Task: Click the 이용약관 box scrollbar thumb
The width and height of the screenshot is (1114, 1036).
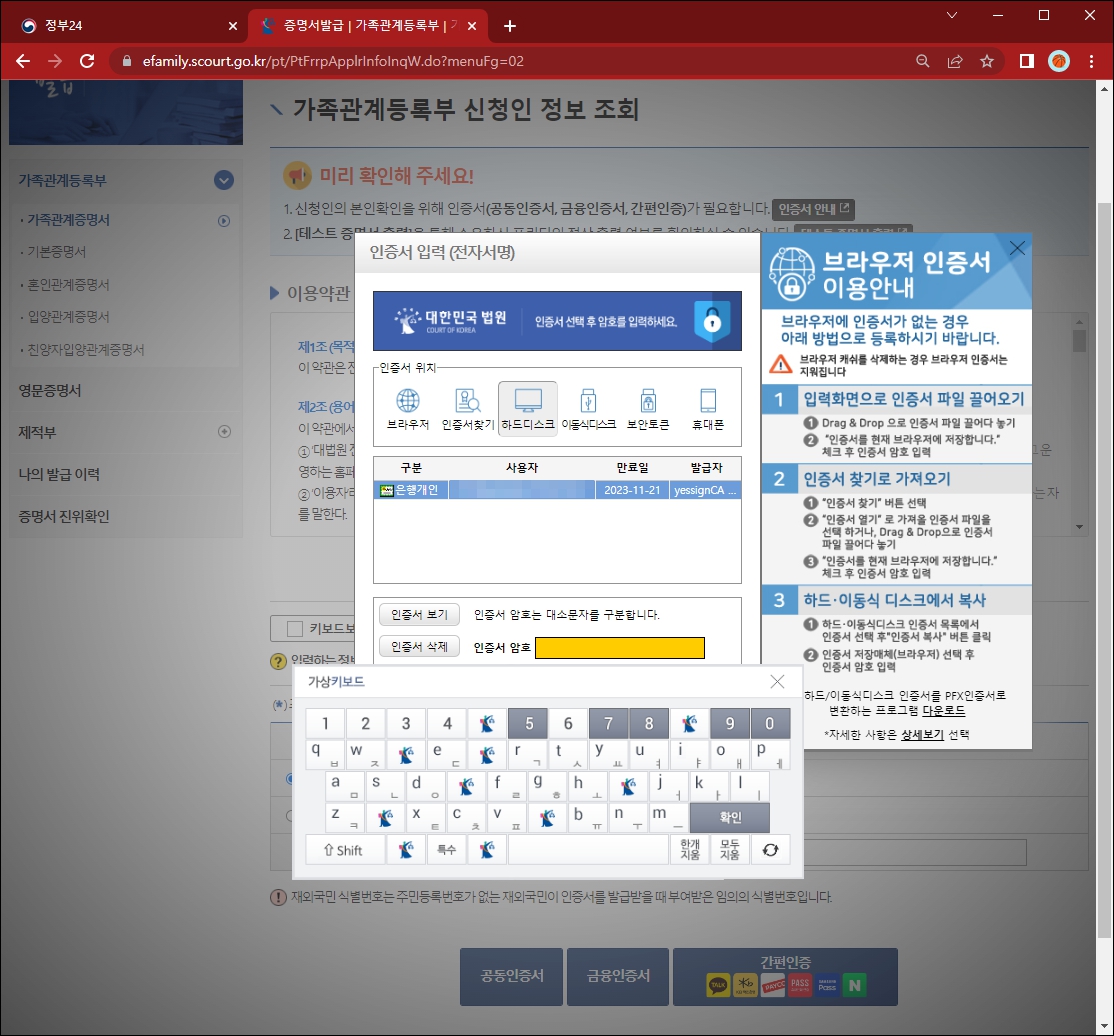Action: 1079,340
